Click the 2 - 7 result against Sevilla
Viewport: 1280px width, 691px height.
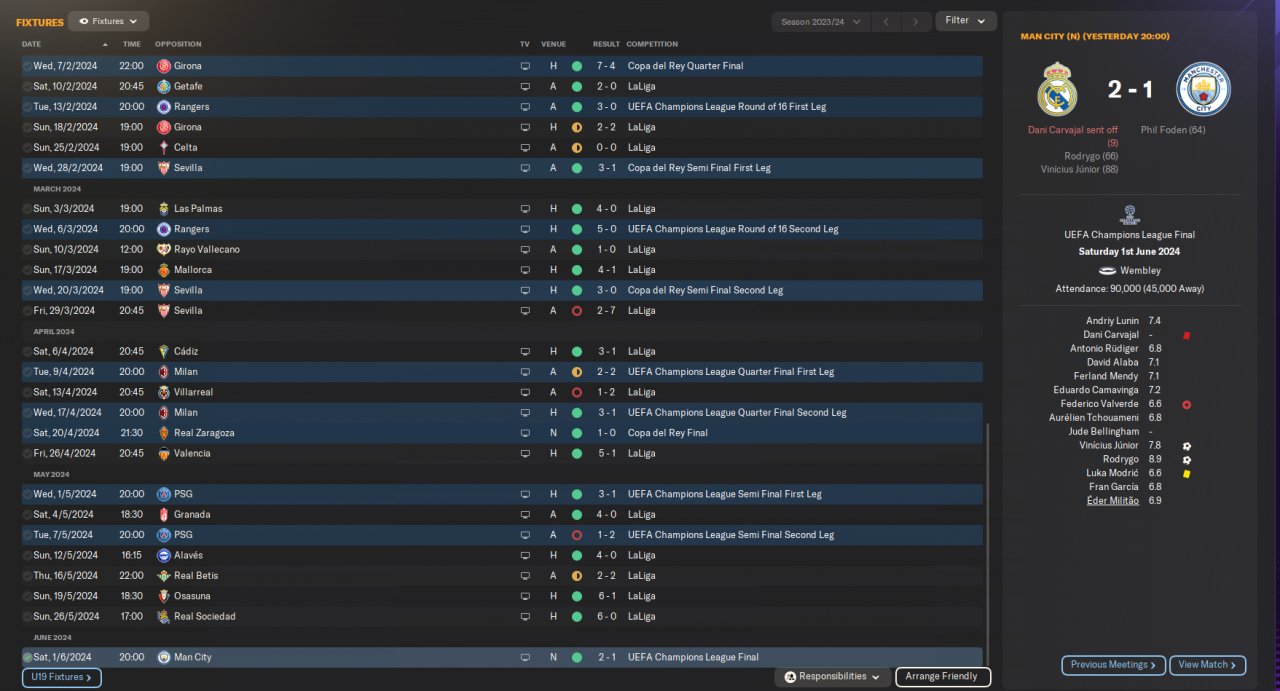606,311
